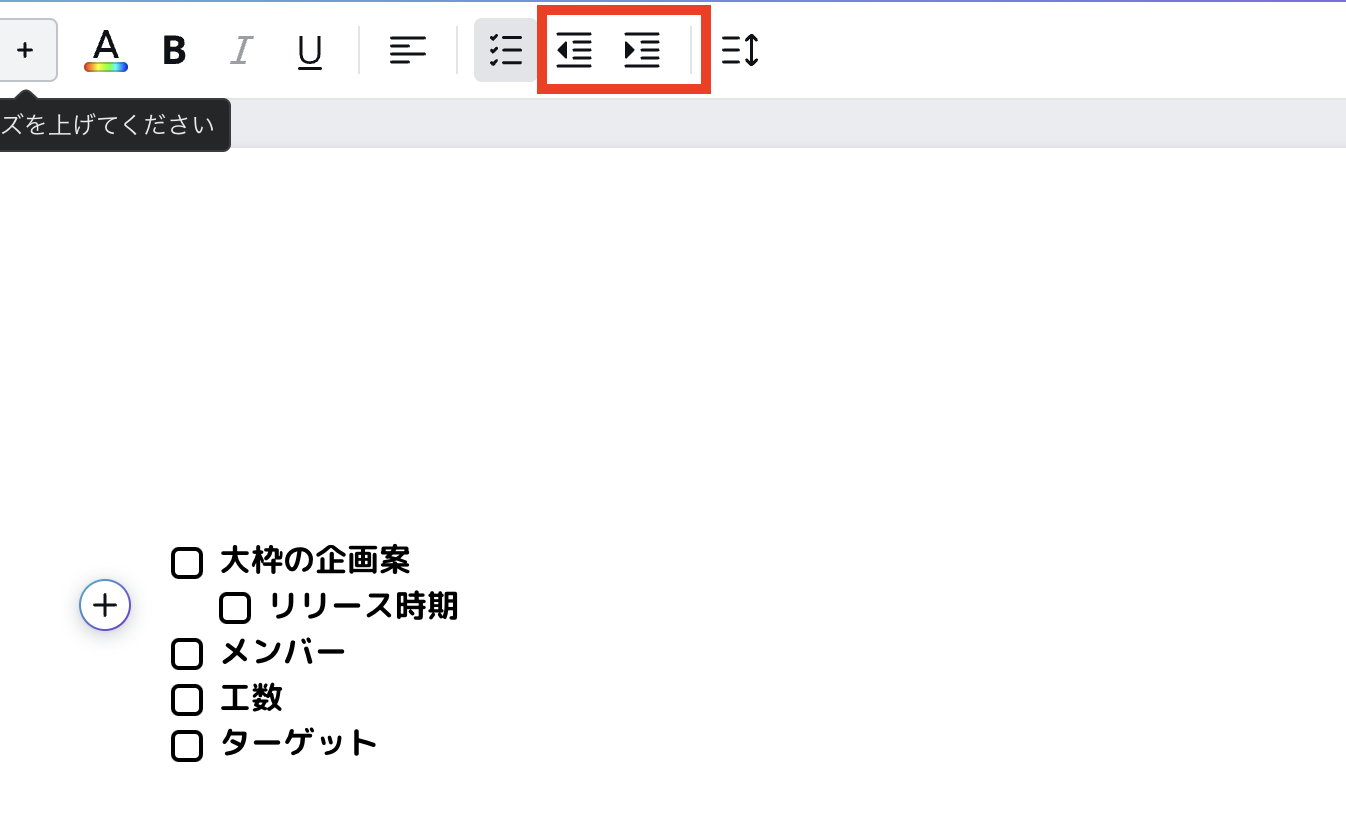
Task: Check the 大枠の企画案 checkbox
Action: pyautogui.click(x=187, y=563)
